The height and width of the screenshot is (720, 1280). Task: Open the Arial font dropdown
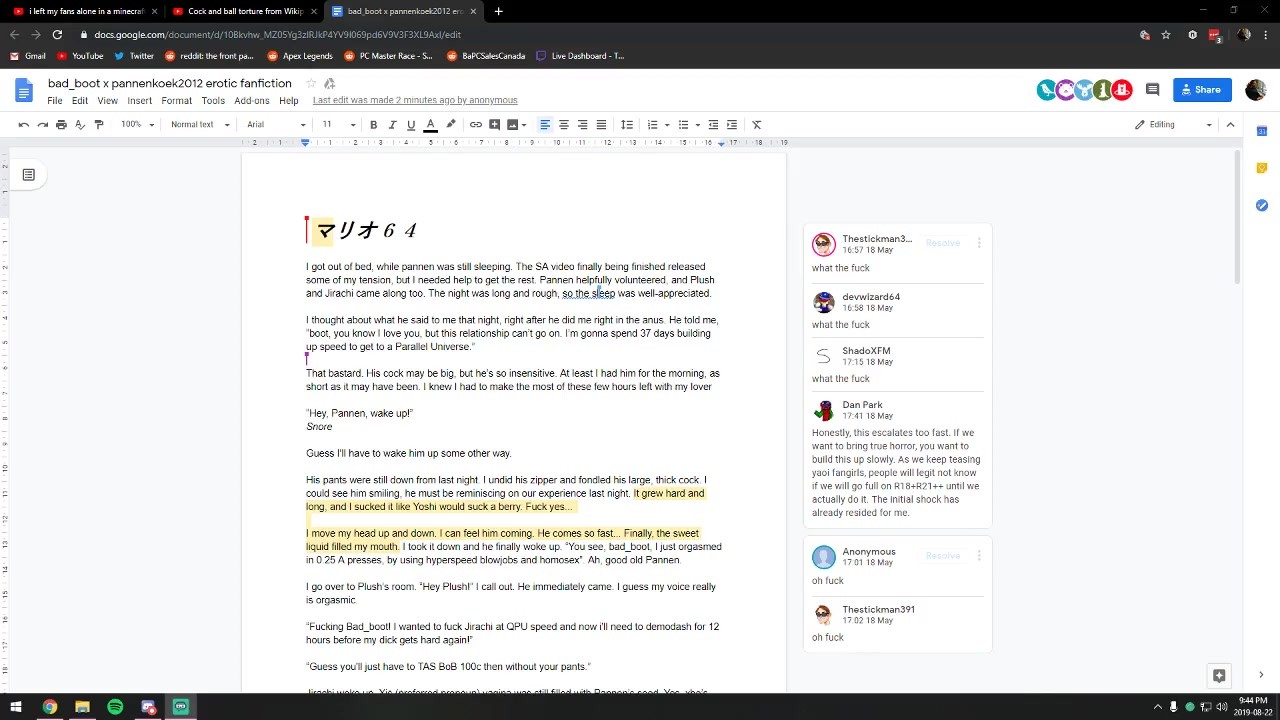(x=277, y=125)
